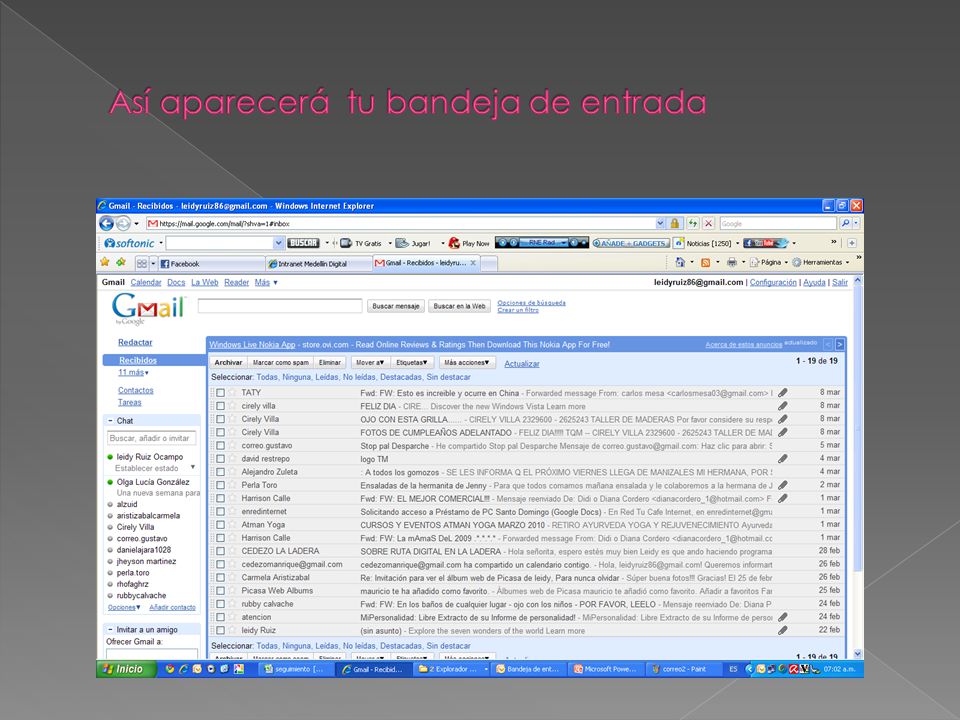Open the Favorites star icon
Screen dimensions: 960x720
click(105, 263)
